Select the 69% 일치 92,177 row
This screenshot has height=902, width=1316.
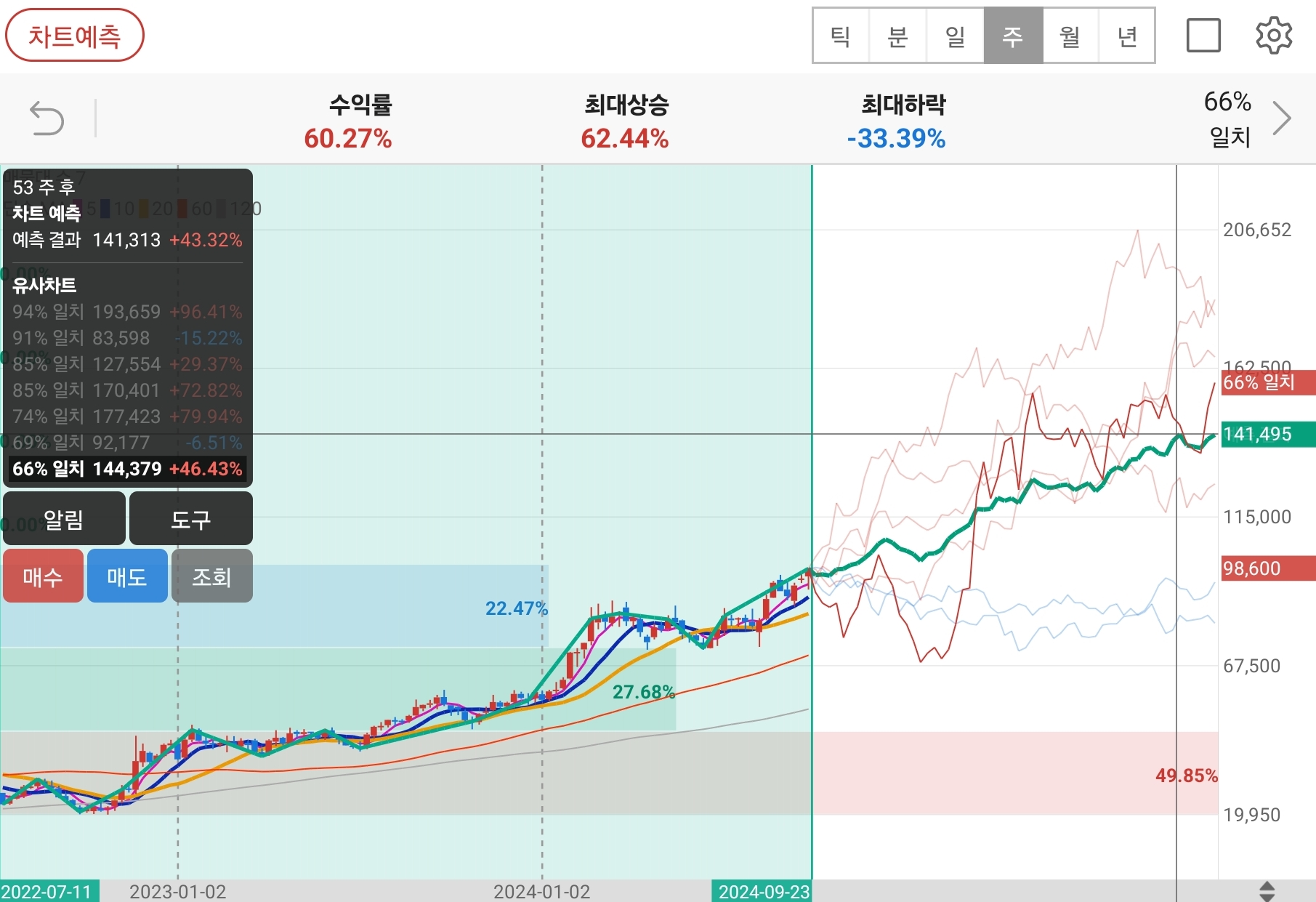point(127,443)
